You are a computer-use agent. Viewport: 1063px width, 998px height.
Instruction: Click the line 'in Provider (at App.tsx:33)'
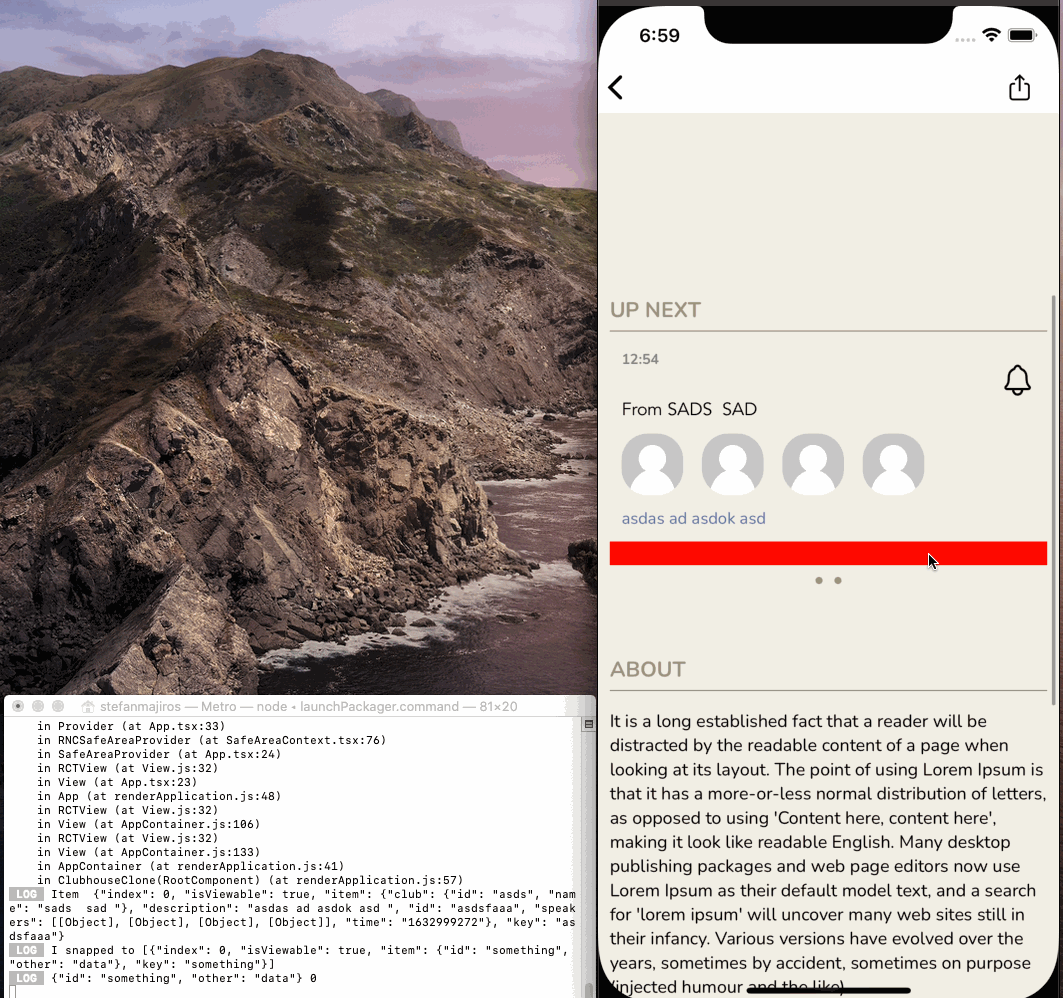tap(131, 726)
